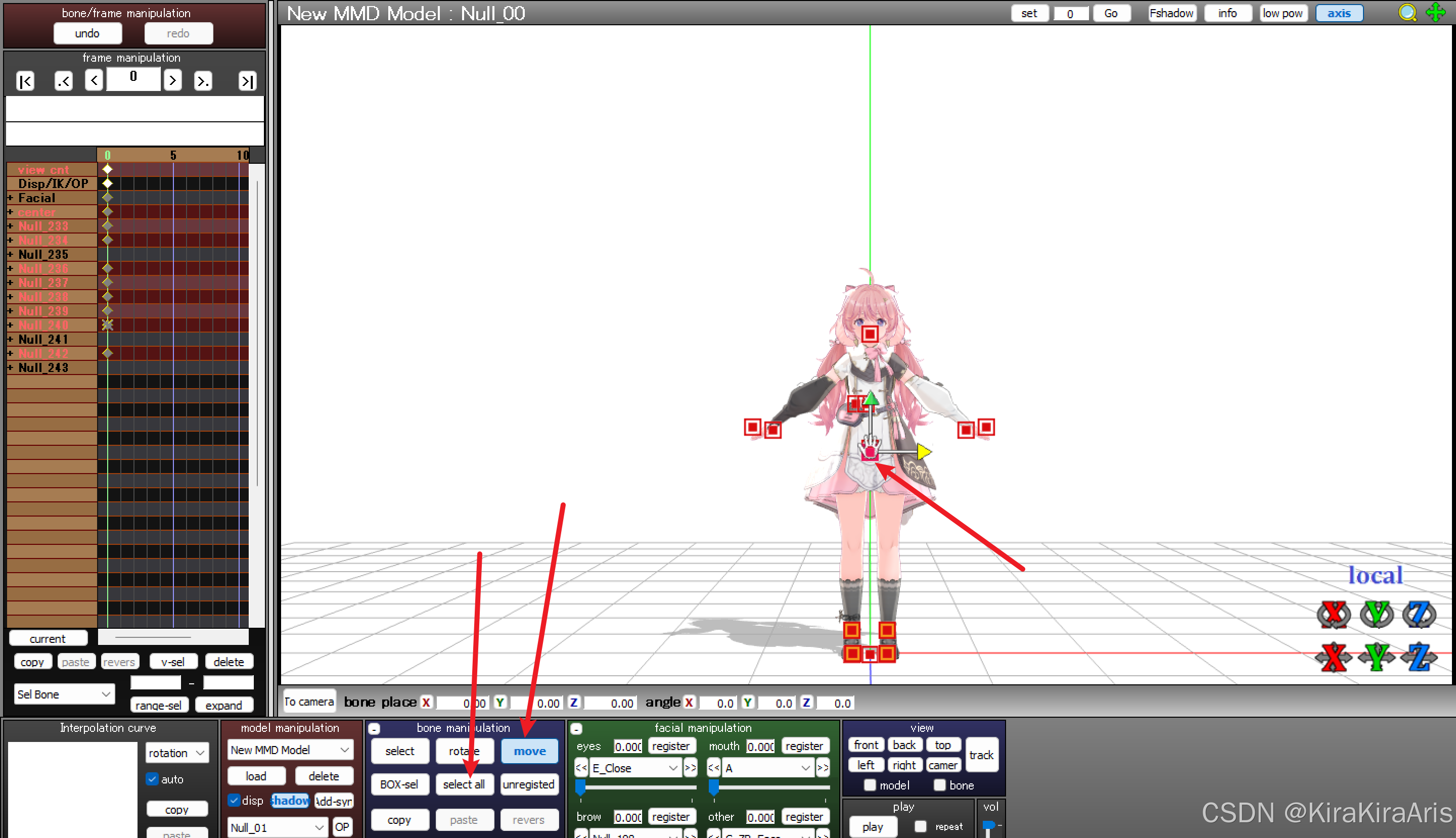Viewport: 1456px width, 838px height.
Task: Set view to front
Action: [866, 745]
